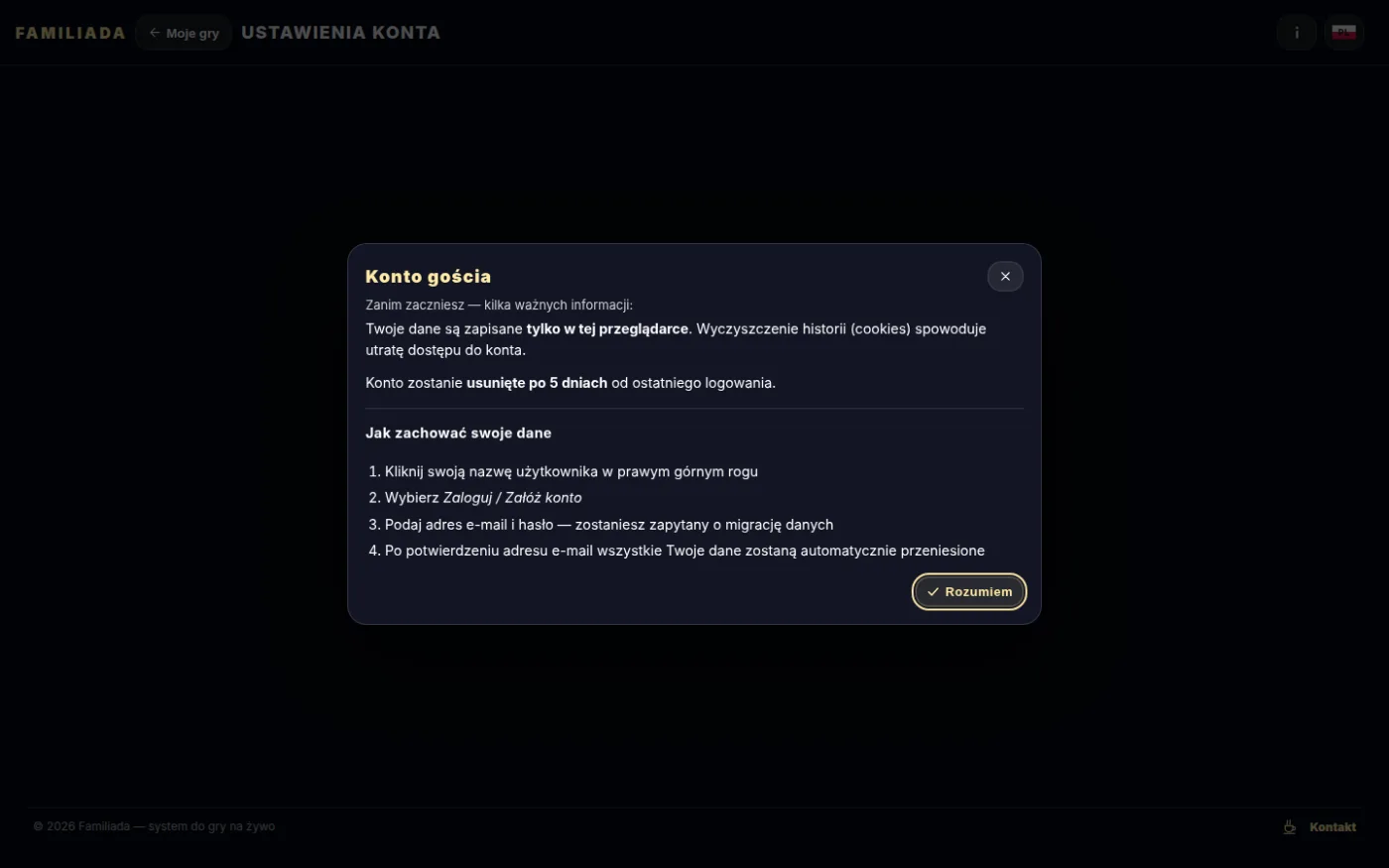Go back via the Moje gry button
Image resolution: width=1389 pixels, height=868 pixels.
[x=184, y=33]
